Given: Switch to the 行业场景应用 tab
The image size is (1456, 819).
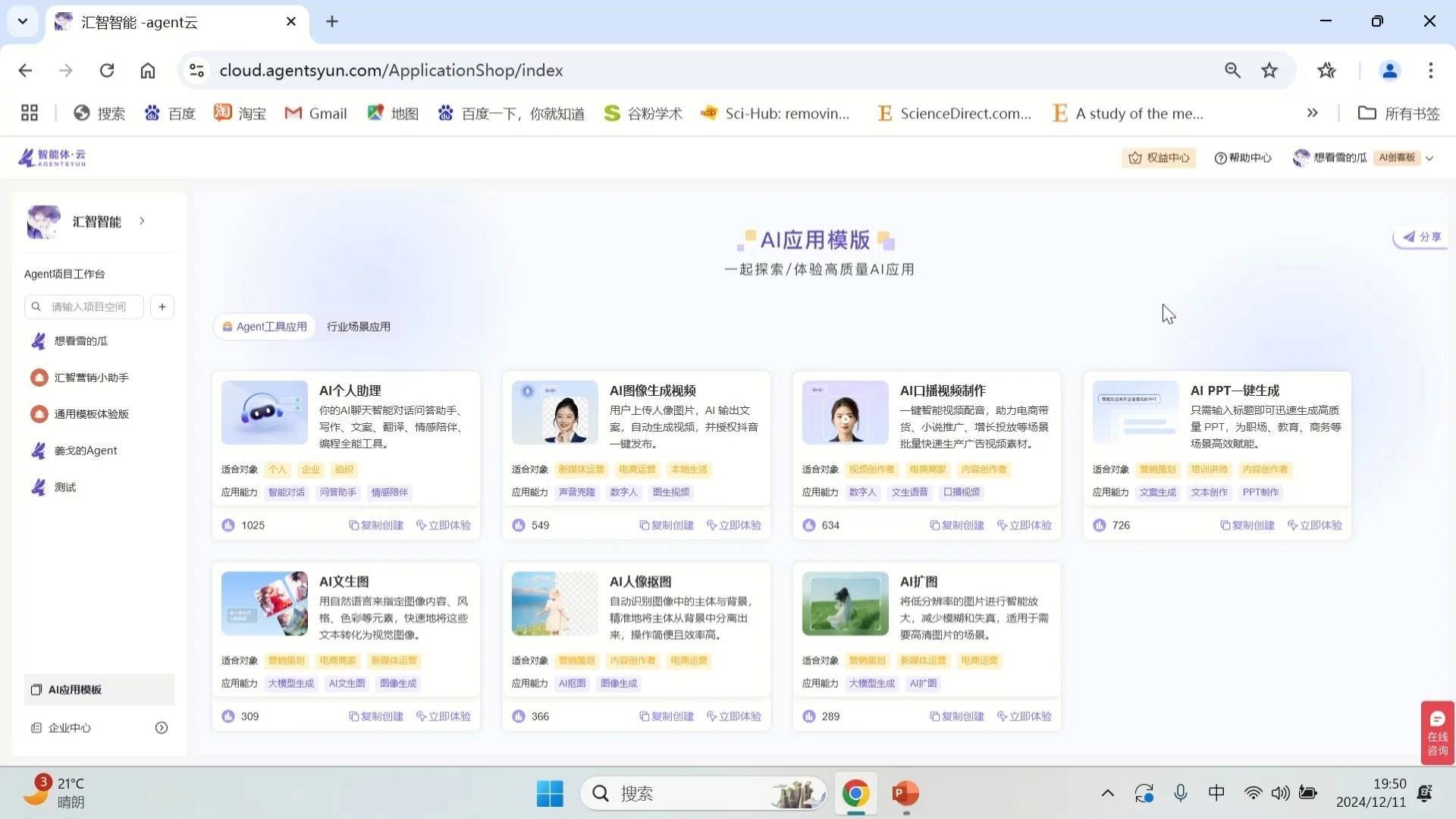Looking at the screenshot, I should 358,326.
